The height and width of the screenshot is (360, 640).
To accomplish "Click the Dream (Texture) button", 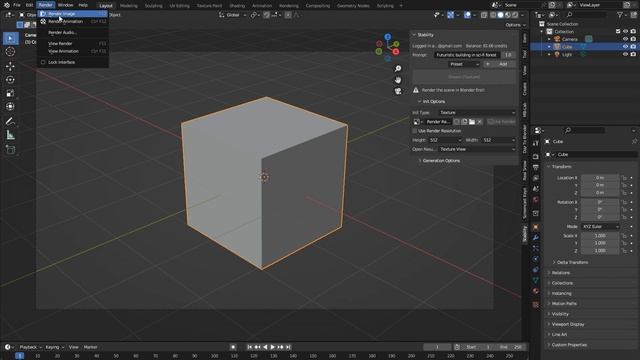I will point(464,77).
